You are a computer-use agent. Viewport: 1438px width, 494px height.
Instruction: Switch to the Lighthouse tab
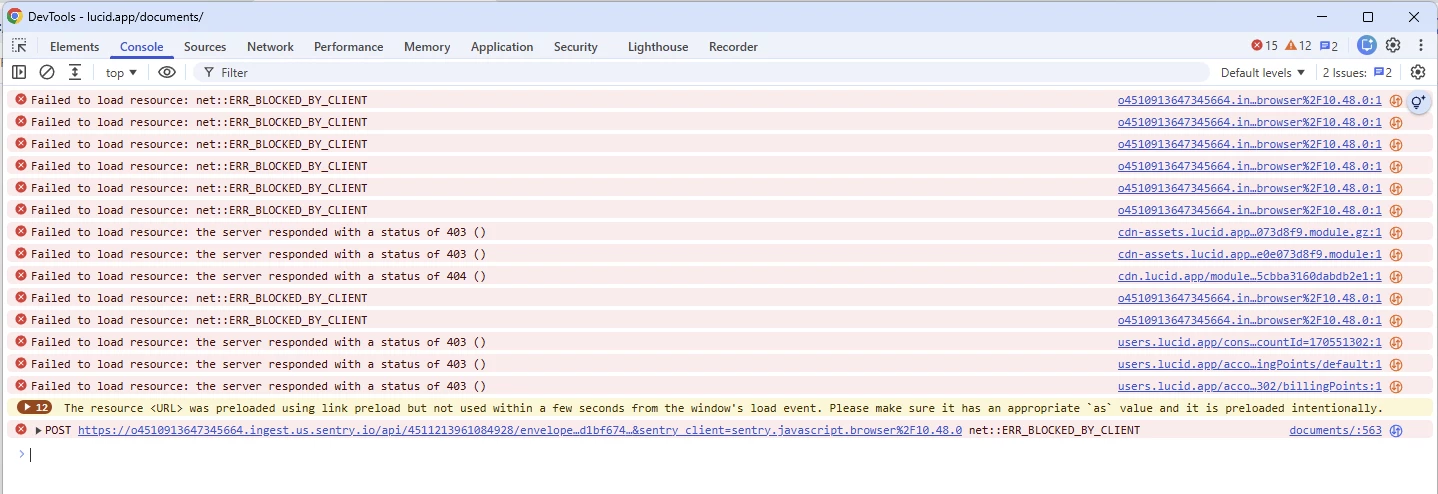[x=658, y=46]
